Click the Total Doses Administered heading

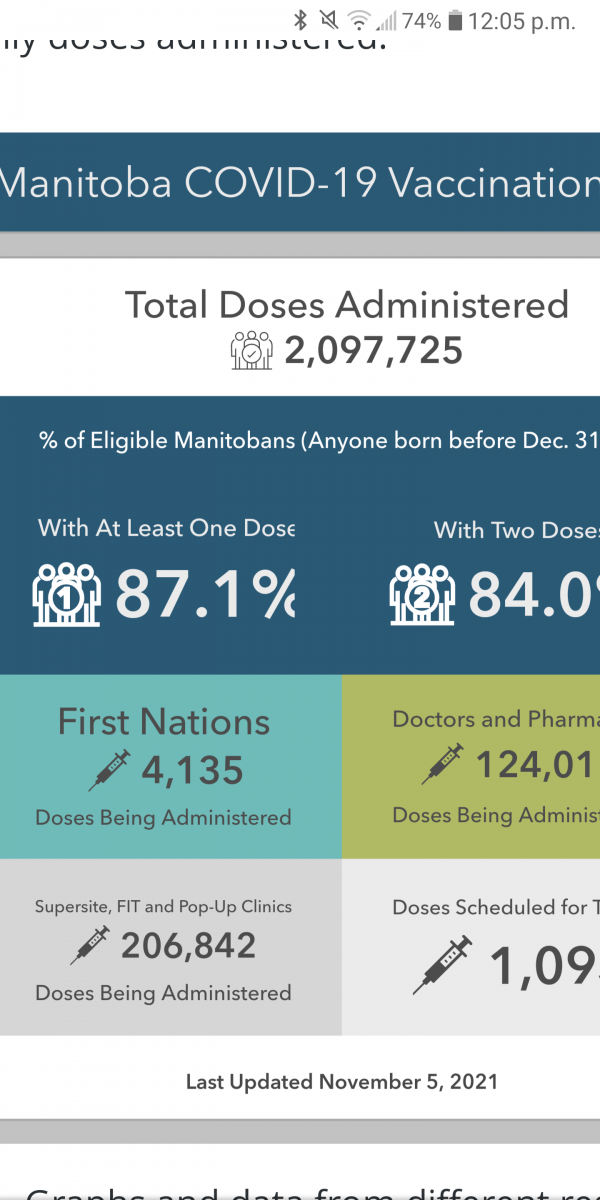pyautogui.click(x=346, y=305)
